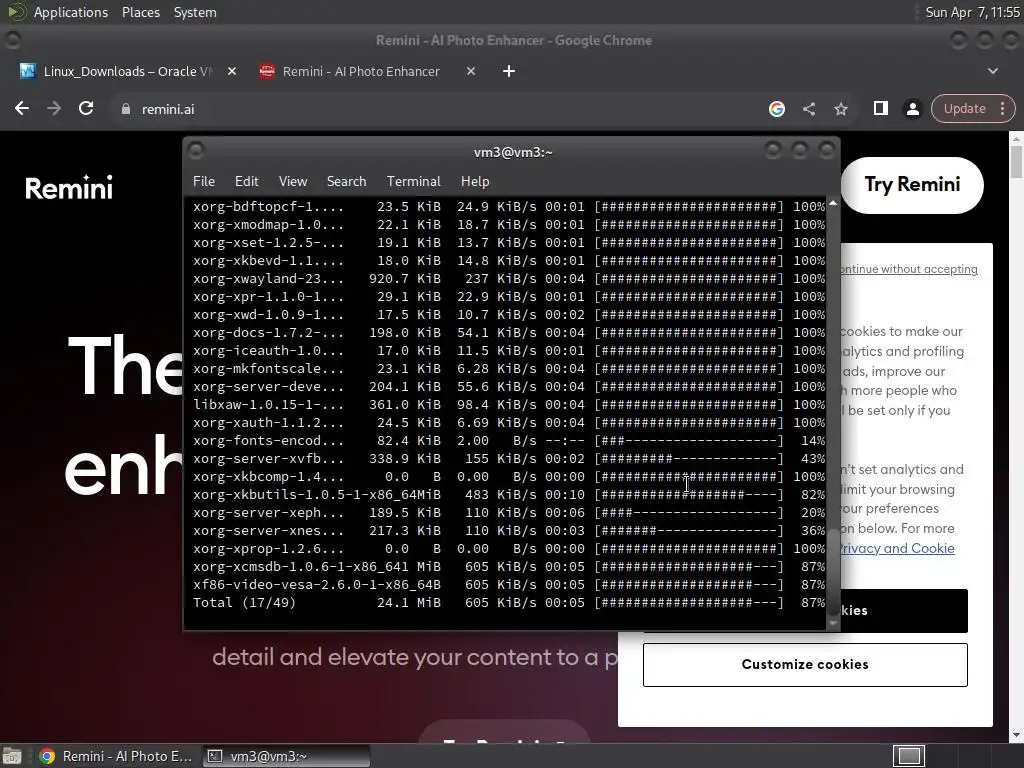This screenshot has width=1024, height=768.
Task: Reload the remini.ai page
Action: [x=86, y=108]
